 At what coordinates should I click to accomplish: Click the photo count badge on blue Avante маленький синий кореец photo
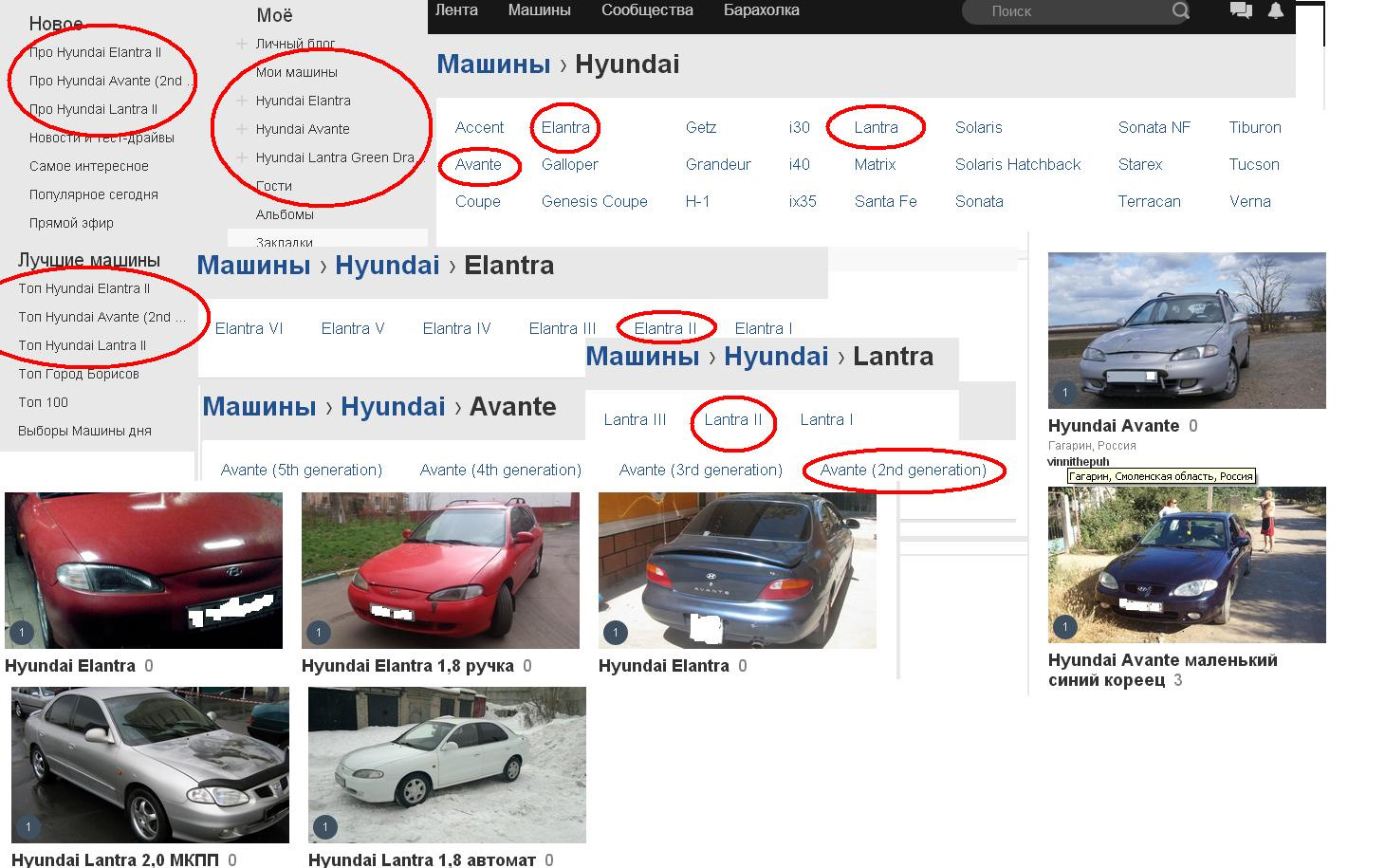click(x=1064, y=627)
